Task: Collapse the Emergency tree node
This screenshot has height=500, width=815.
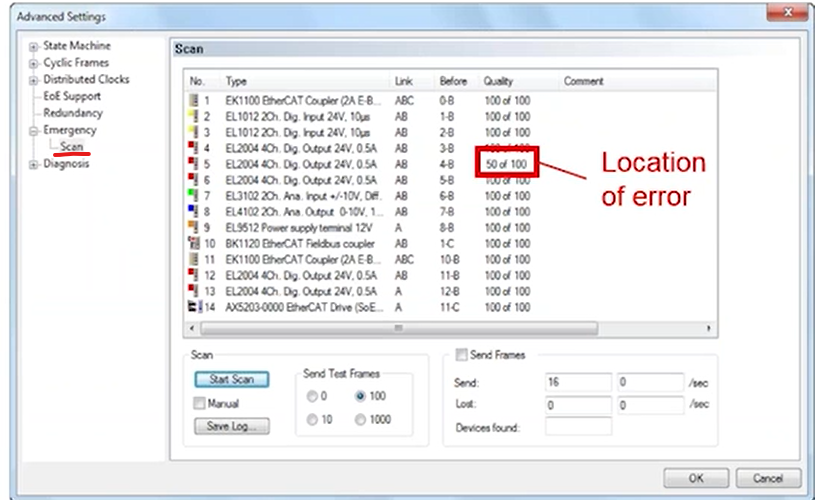Action: point(33,131)
